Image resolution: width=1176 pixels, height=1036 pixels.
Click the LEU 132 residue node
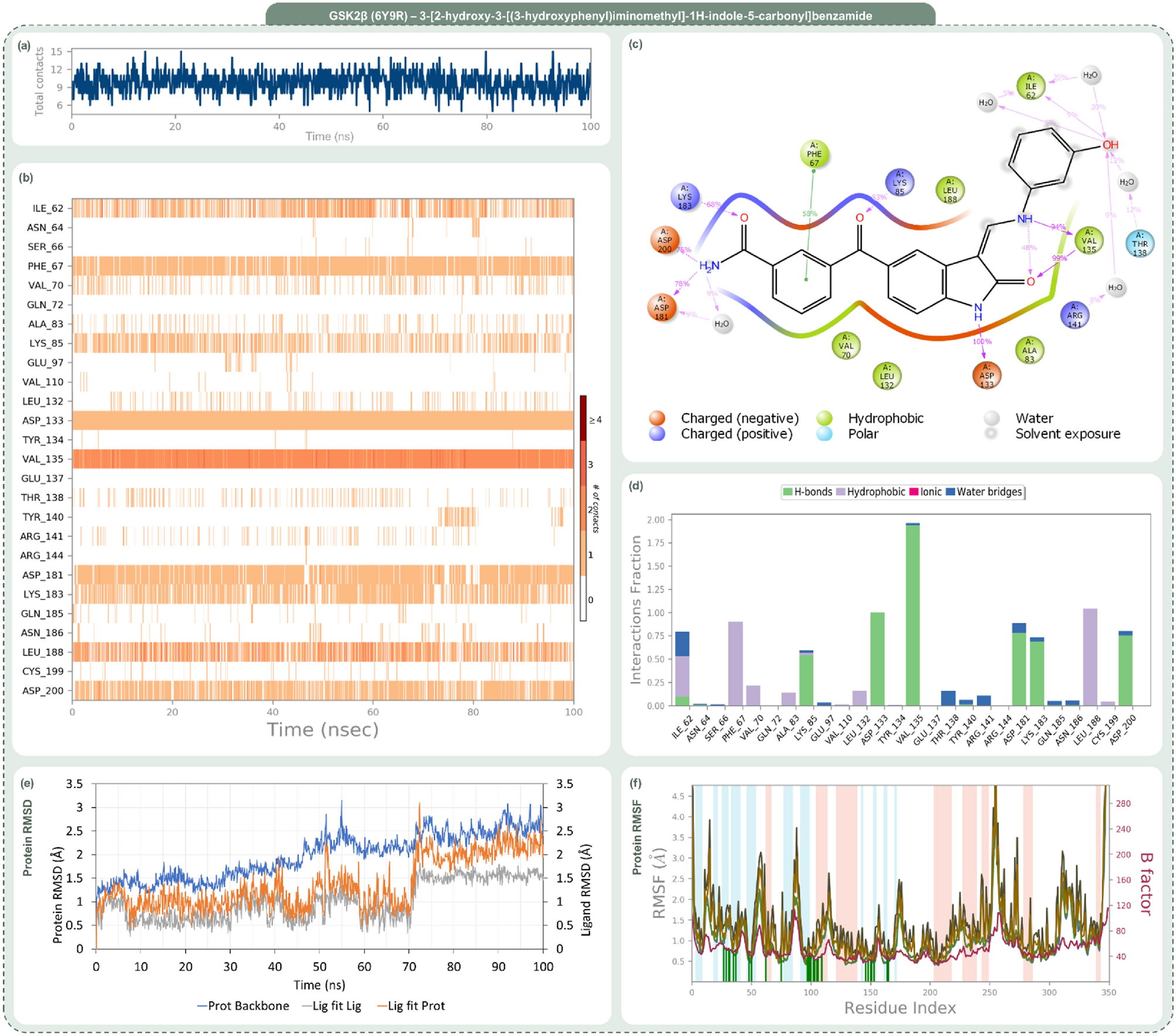(887, 376)
